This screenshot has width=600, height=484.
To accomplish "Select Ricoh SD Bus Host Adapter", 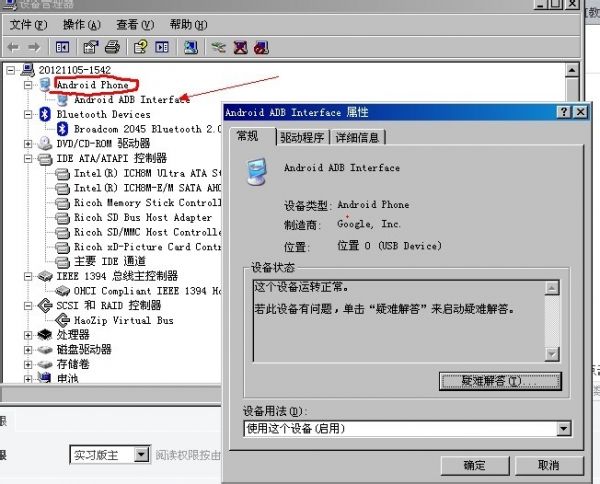I will coord(143,217).
